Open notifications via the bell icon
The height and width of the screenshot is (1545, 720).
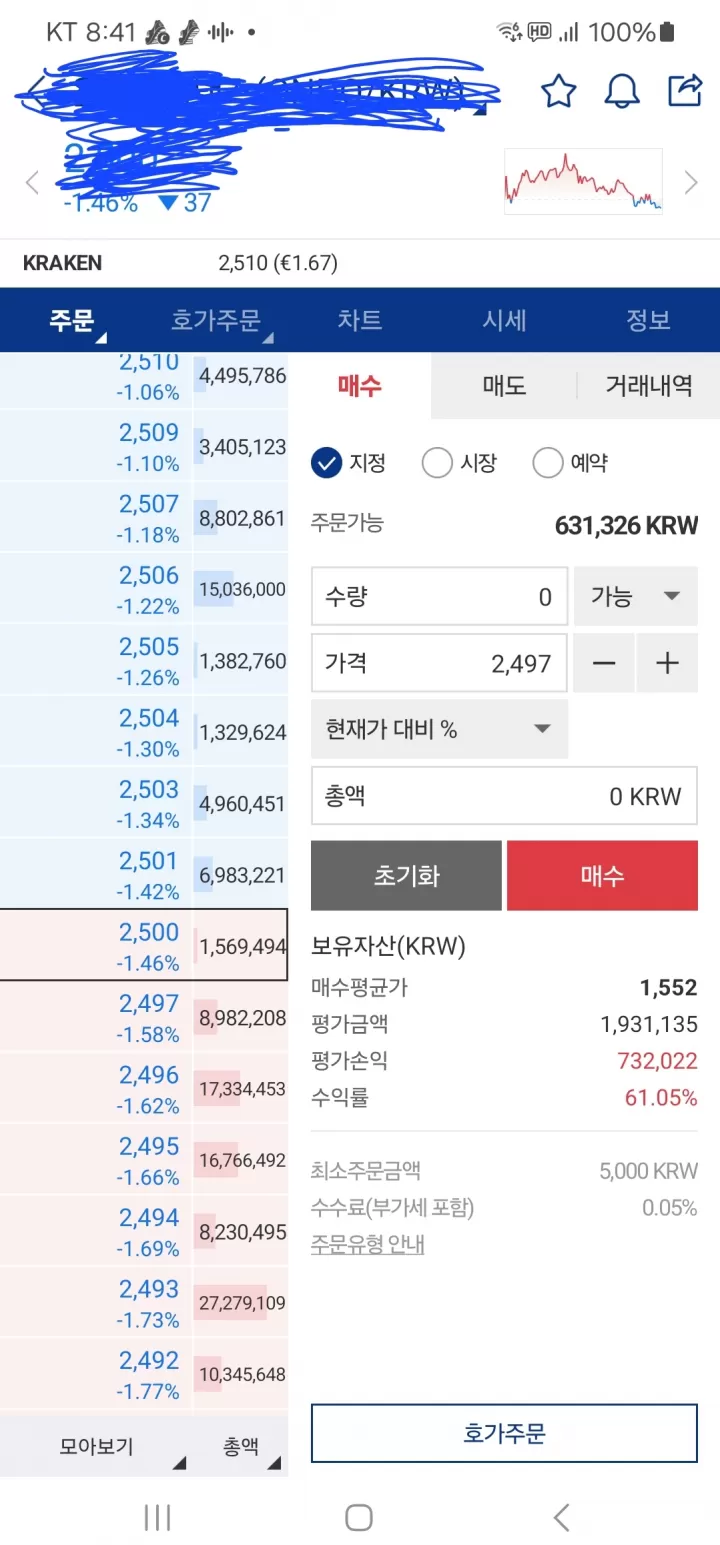(x=621, y=90)
